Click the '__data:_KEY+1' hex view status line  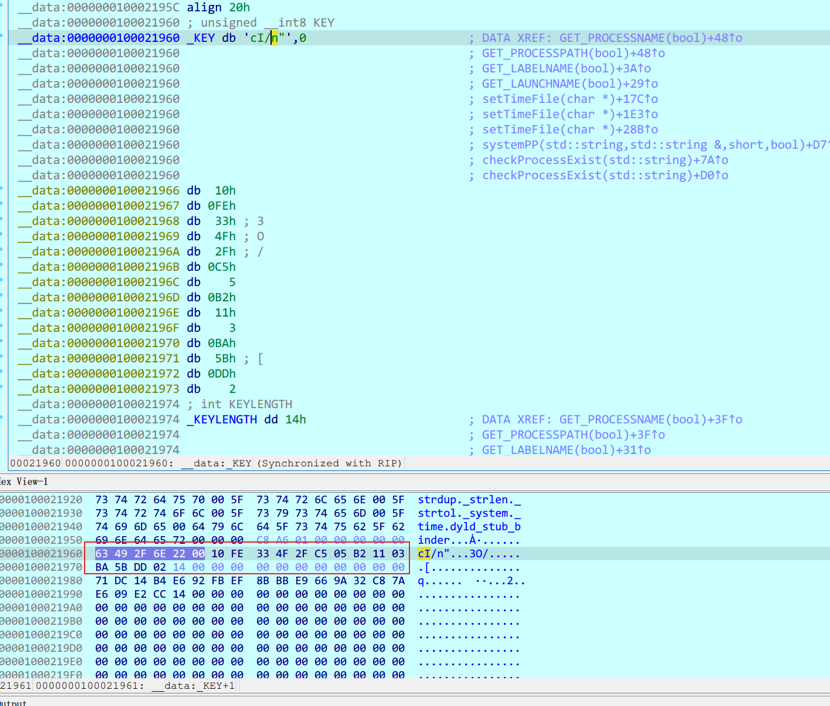pyautogui.click(x=194, y=686)
